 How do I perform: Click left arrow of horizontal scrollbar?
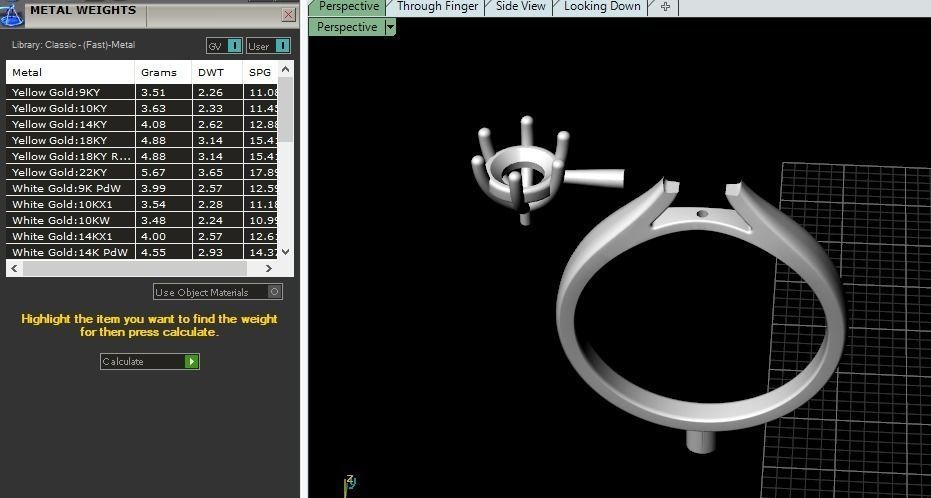point(15,268)
